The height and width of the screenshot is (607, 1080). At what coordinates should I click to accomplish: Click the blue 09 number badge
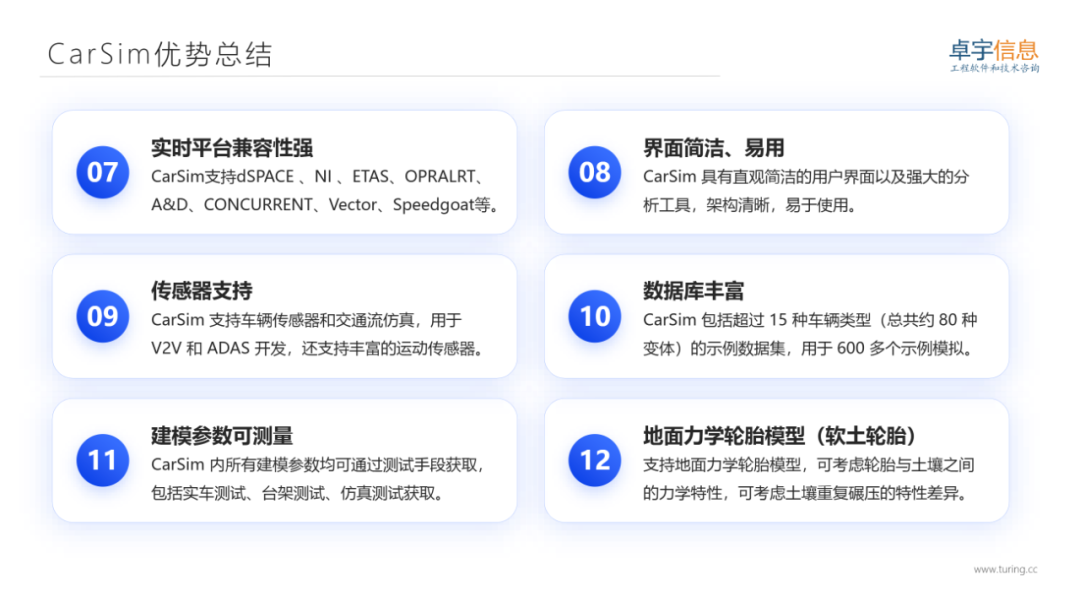click(x=103, y=316)
